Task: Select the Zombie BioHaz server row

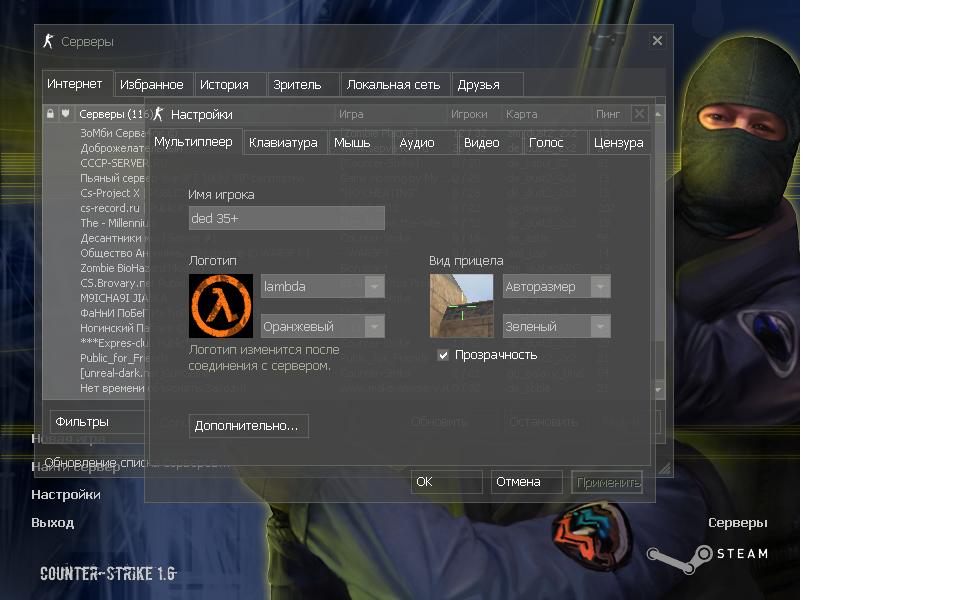Action: [x=114, y=268]
